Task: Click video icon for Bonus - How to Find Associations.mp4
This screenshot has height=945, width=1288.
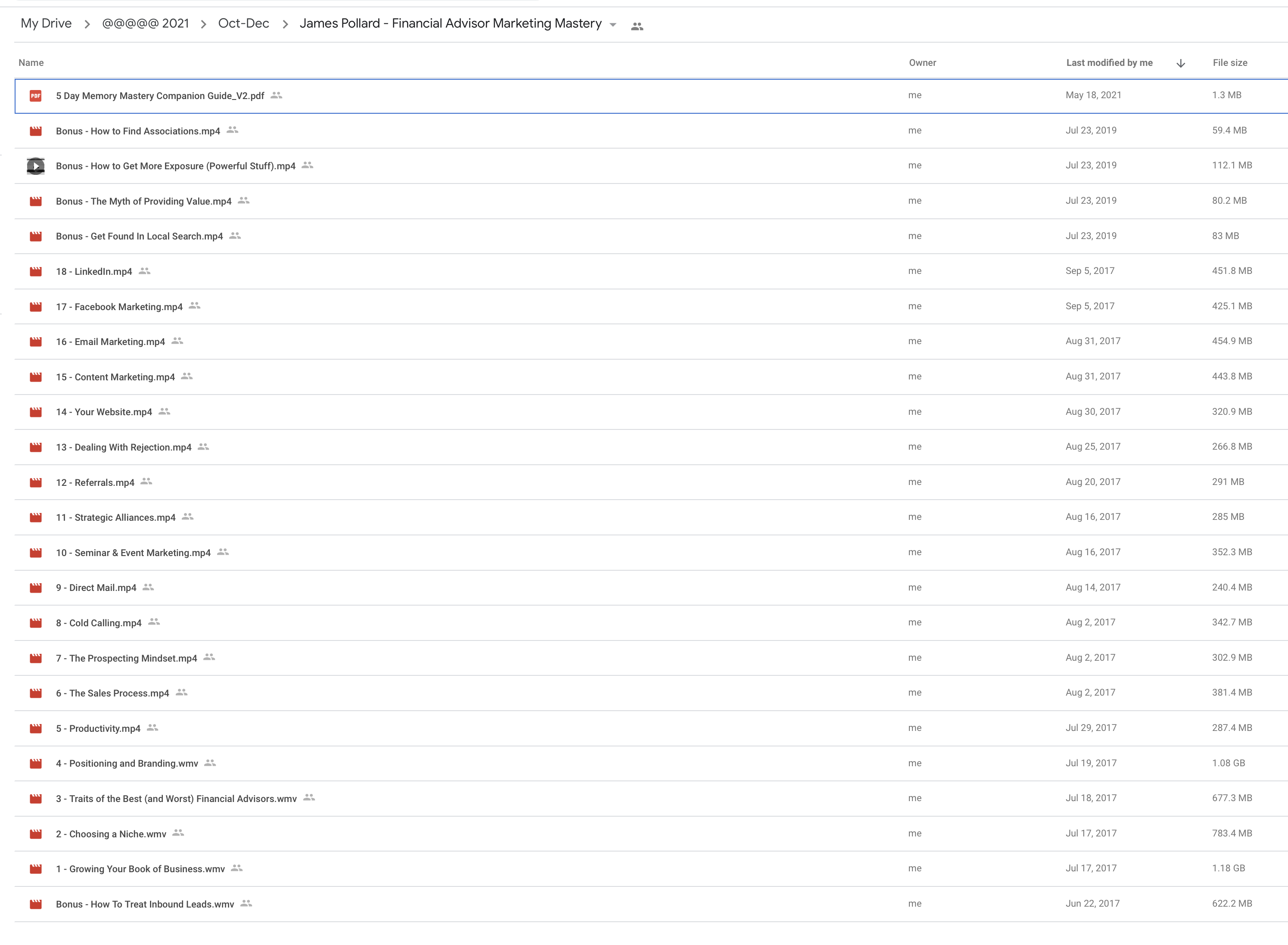Action: point(35,131)
